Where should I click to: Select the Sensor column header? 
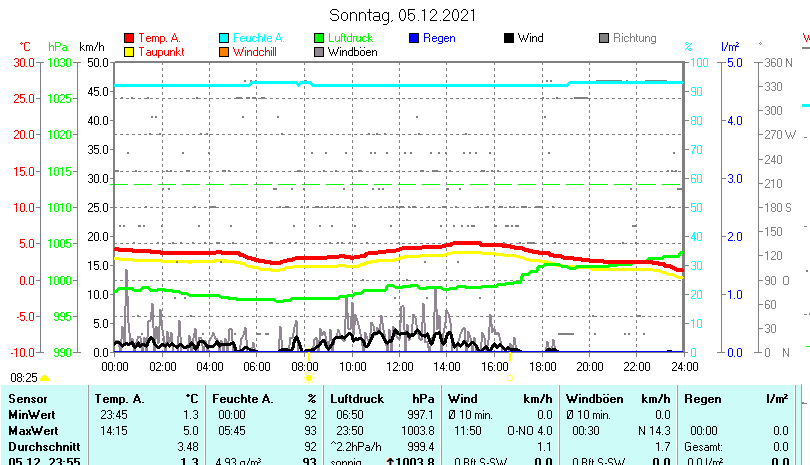click(x=28, y=399)
